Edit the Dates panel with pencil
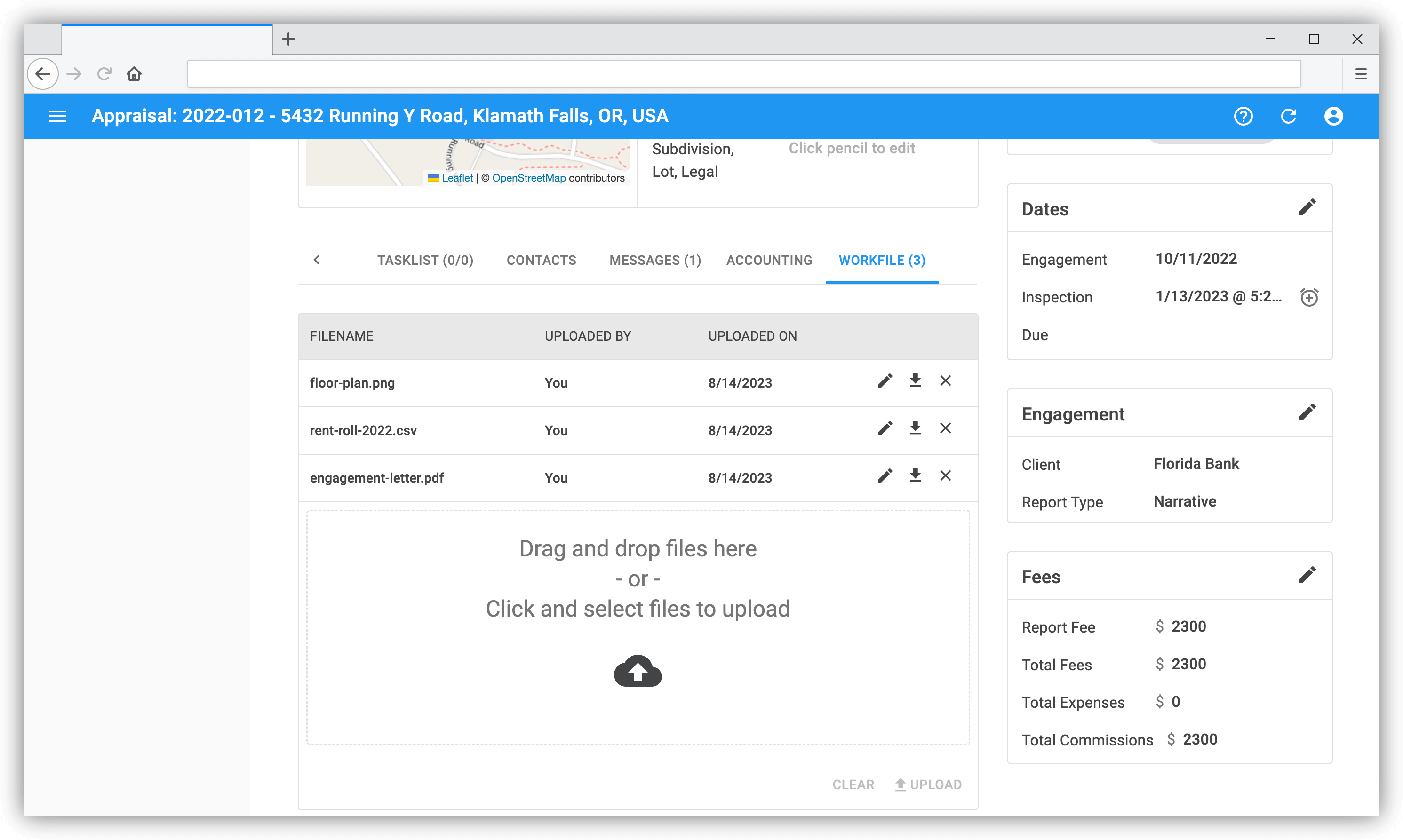 pos(1307,208)
